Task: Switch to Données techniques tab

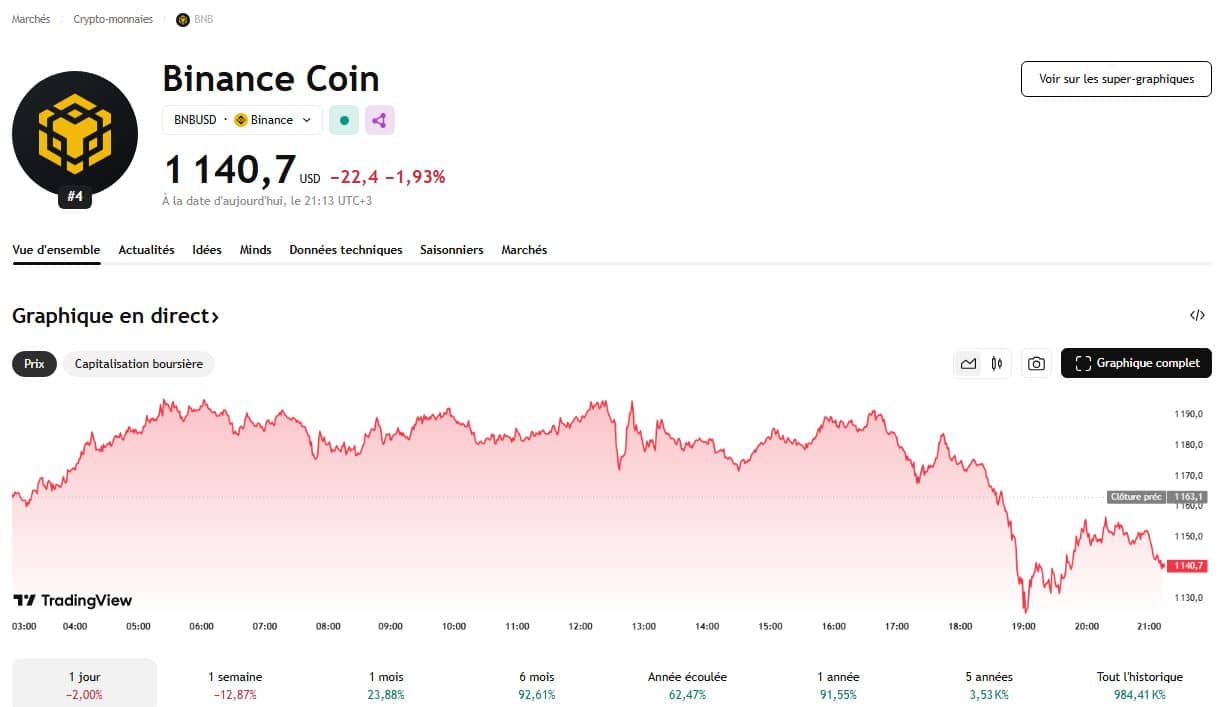Action: click(346, 250)
